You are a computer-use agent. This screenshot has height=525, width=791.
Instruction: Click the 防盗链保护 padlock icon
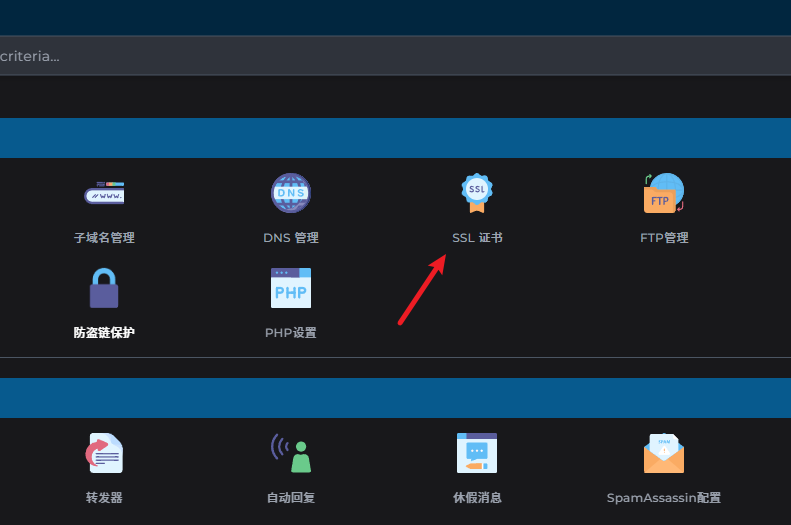[104, 288]
